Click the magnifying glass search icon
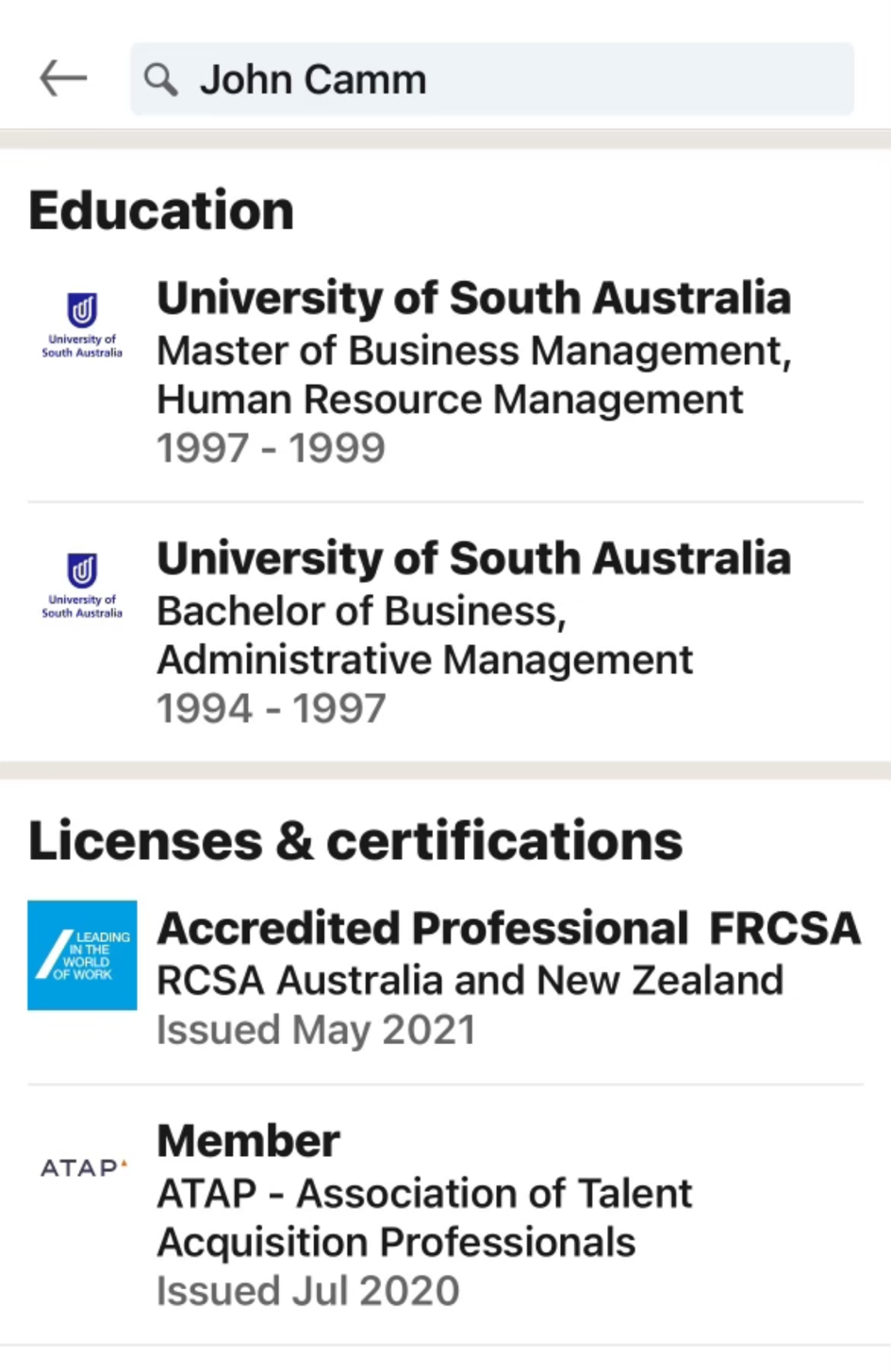 (x=160, y=80)
